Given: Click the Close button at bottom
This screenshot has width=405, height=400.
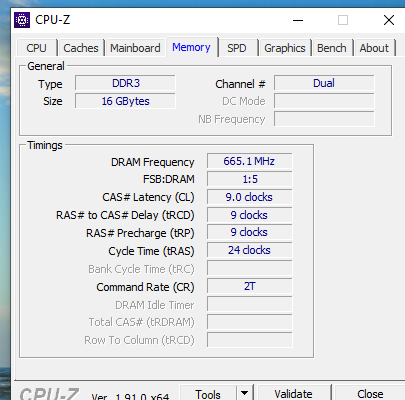Looking at the screenshot, I should pos(370,394).
